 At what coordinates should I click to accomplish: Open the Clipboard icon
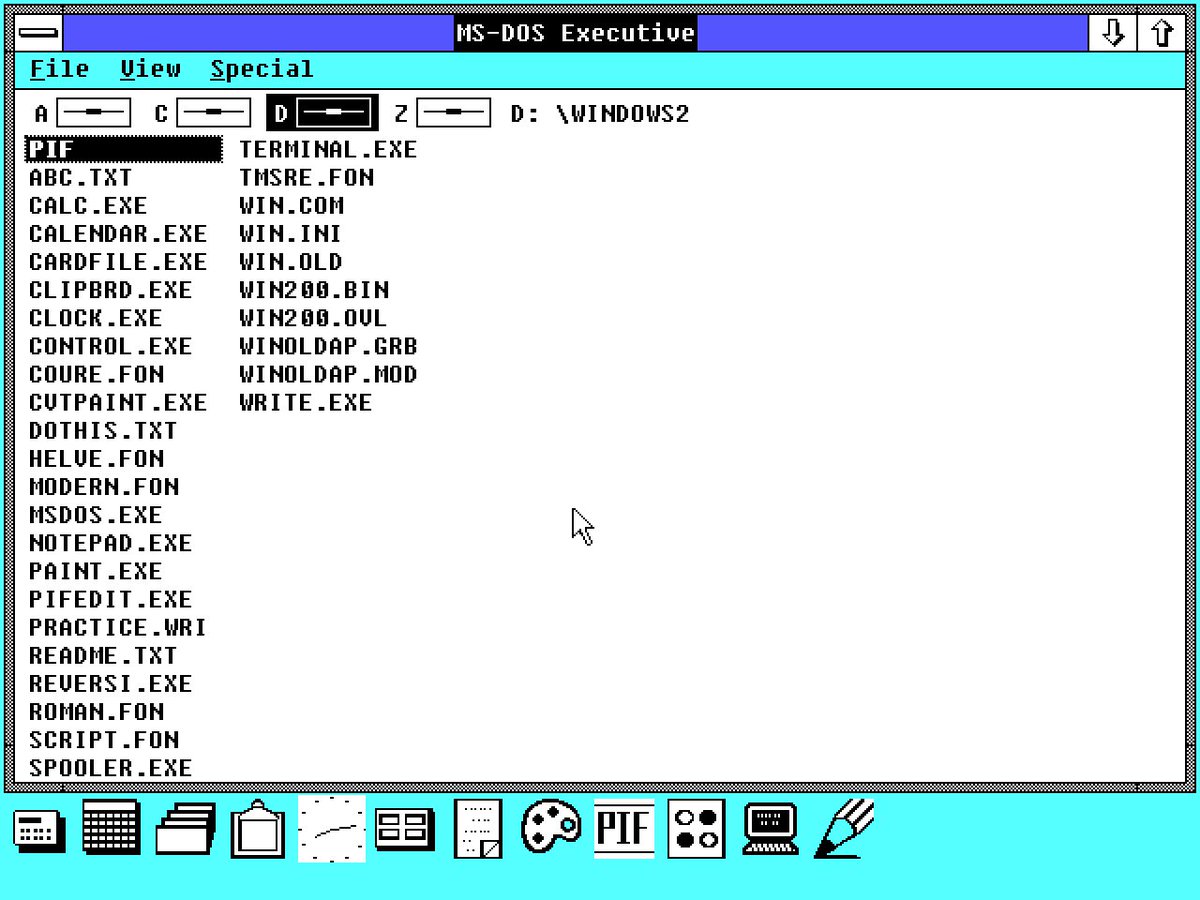click(258, 829)
